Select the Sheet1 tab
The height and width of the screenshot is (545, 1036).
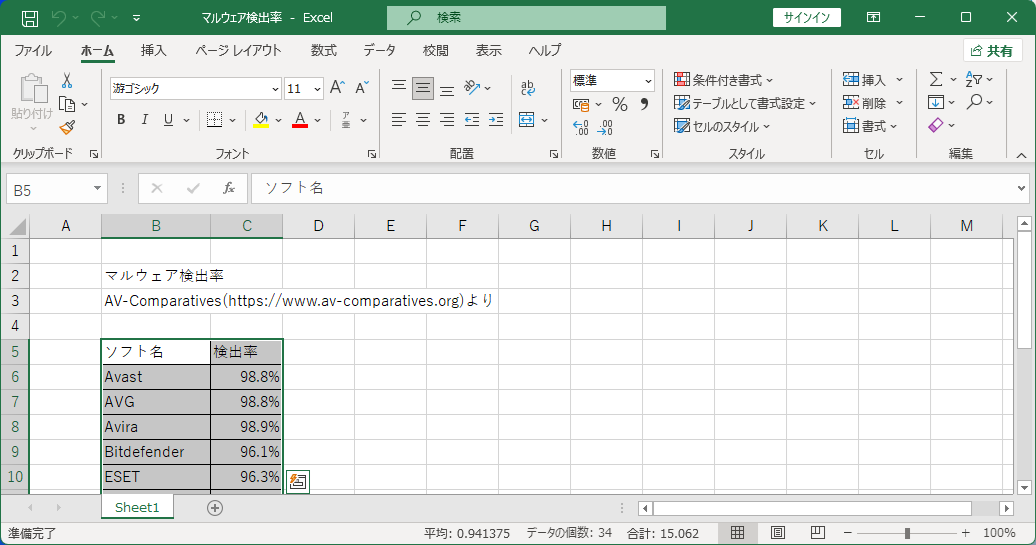pos(137,507)
